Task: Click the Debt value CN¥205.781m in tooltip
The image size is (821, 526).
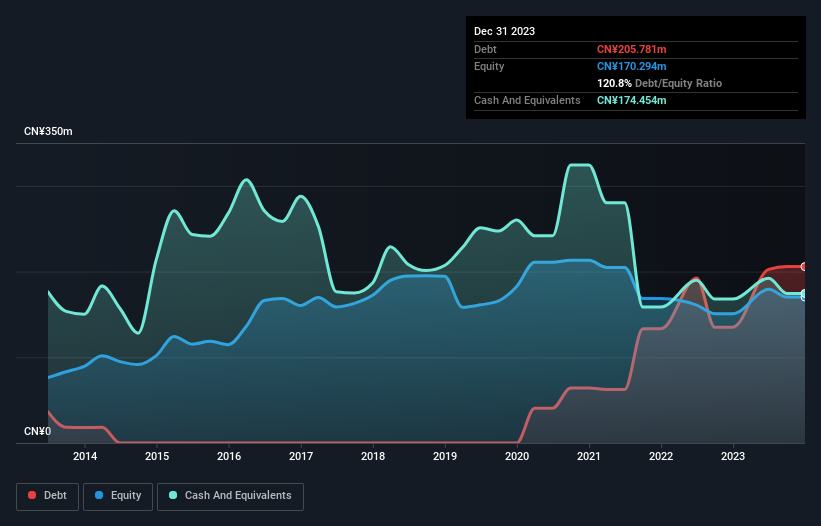Action: [x=631, y=49]
